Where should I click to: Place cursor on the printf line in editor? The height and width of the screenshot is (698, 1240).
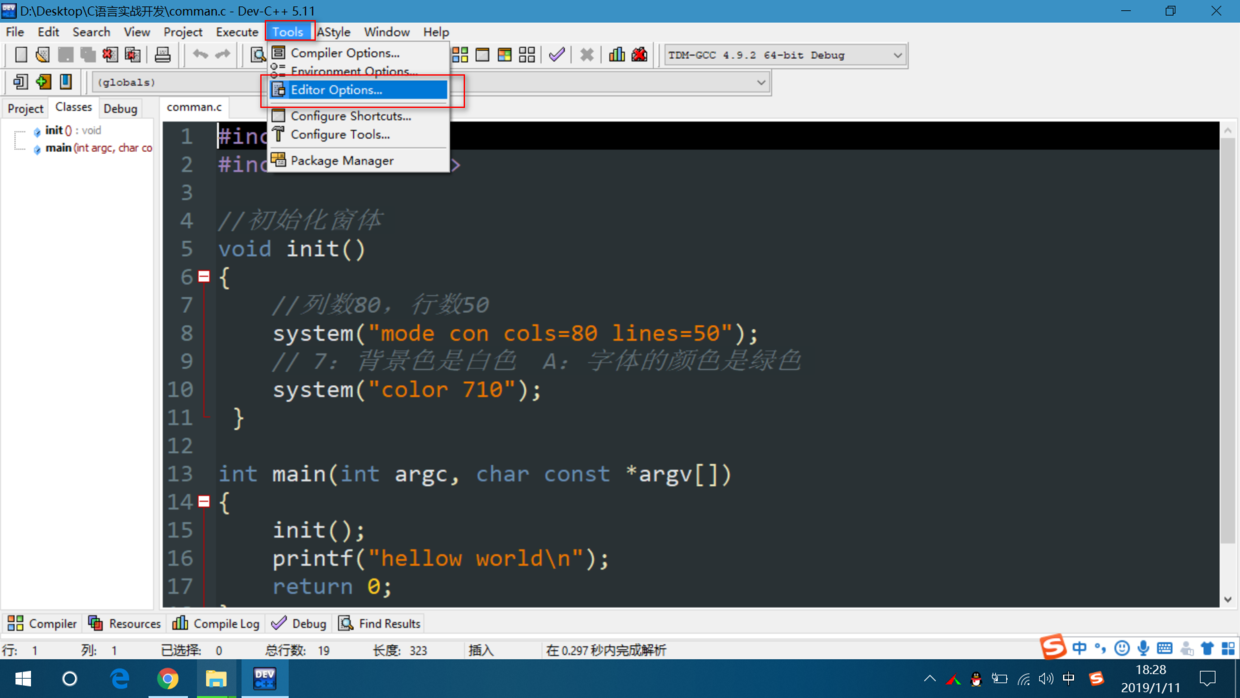click(x=441, y=558)
